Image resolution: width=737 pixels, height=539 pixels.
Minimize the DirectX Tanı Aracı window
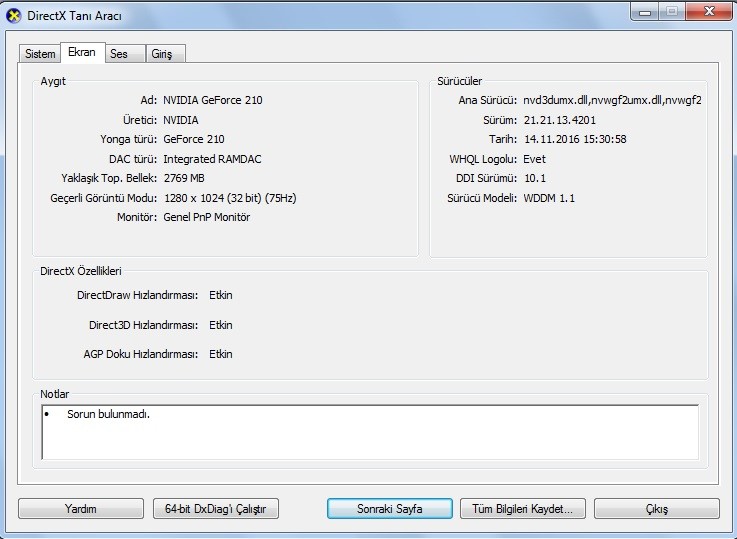tap(642, 13)
